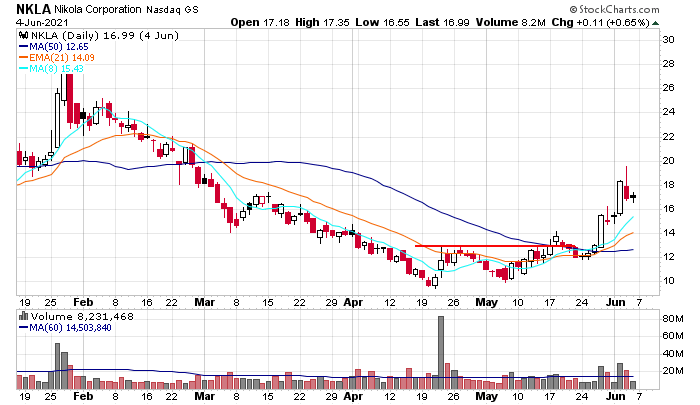Screen dimensions: 700x405
Task: Click the 40M label on the volume axis
Action: 673,354
